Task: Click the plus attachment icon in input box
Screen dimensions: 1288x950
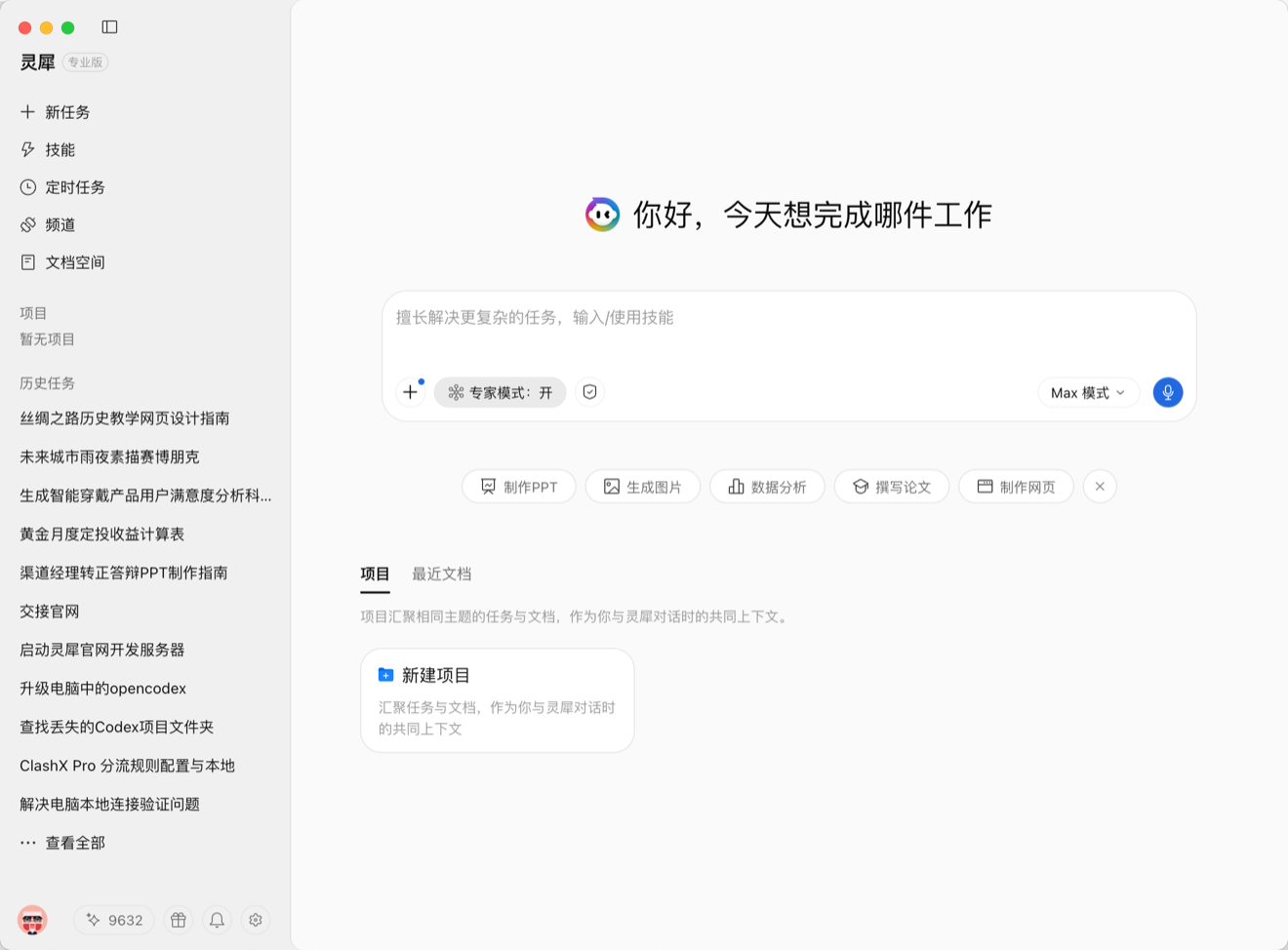Action: coord(411,392)
